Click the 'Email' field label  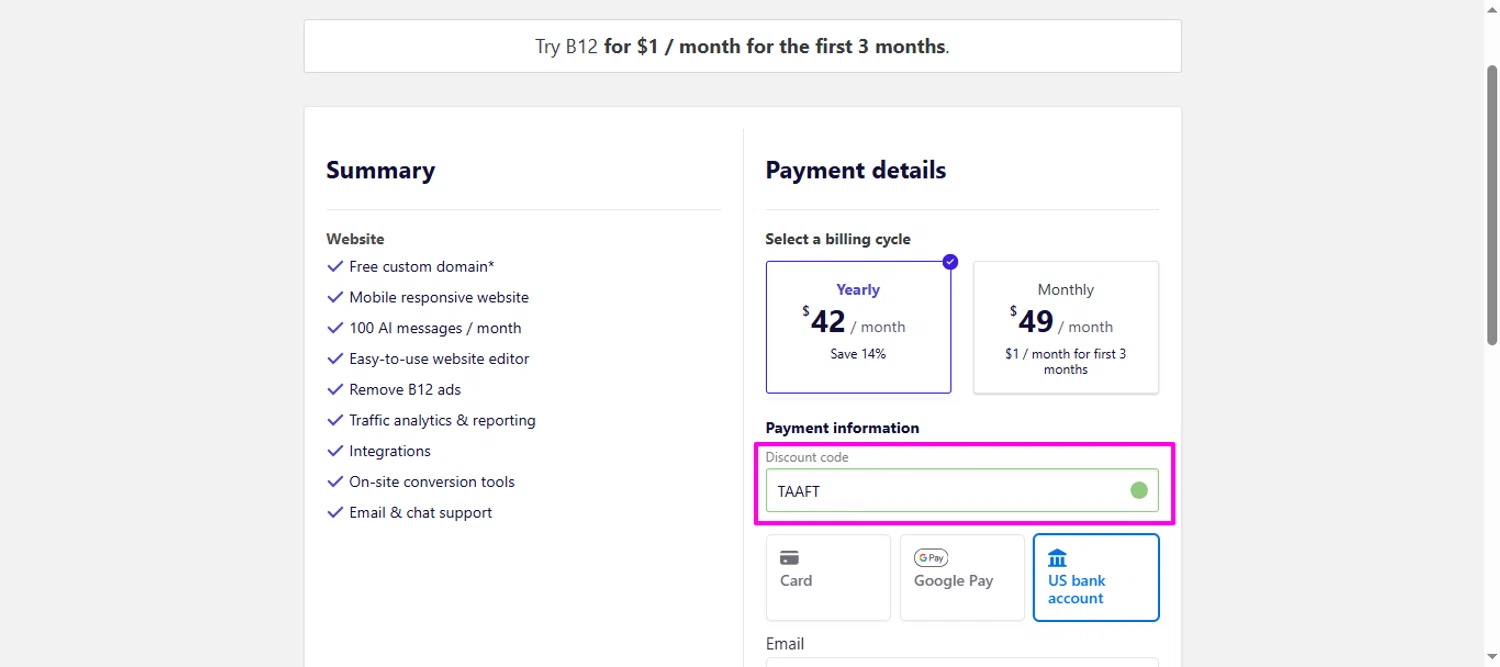(785, 644)
